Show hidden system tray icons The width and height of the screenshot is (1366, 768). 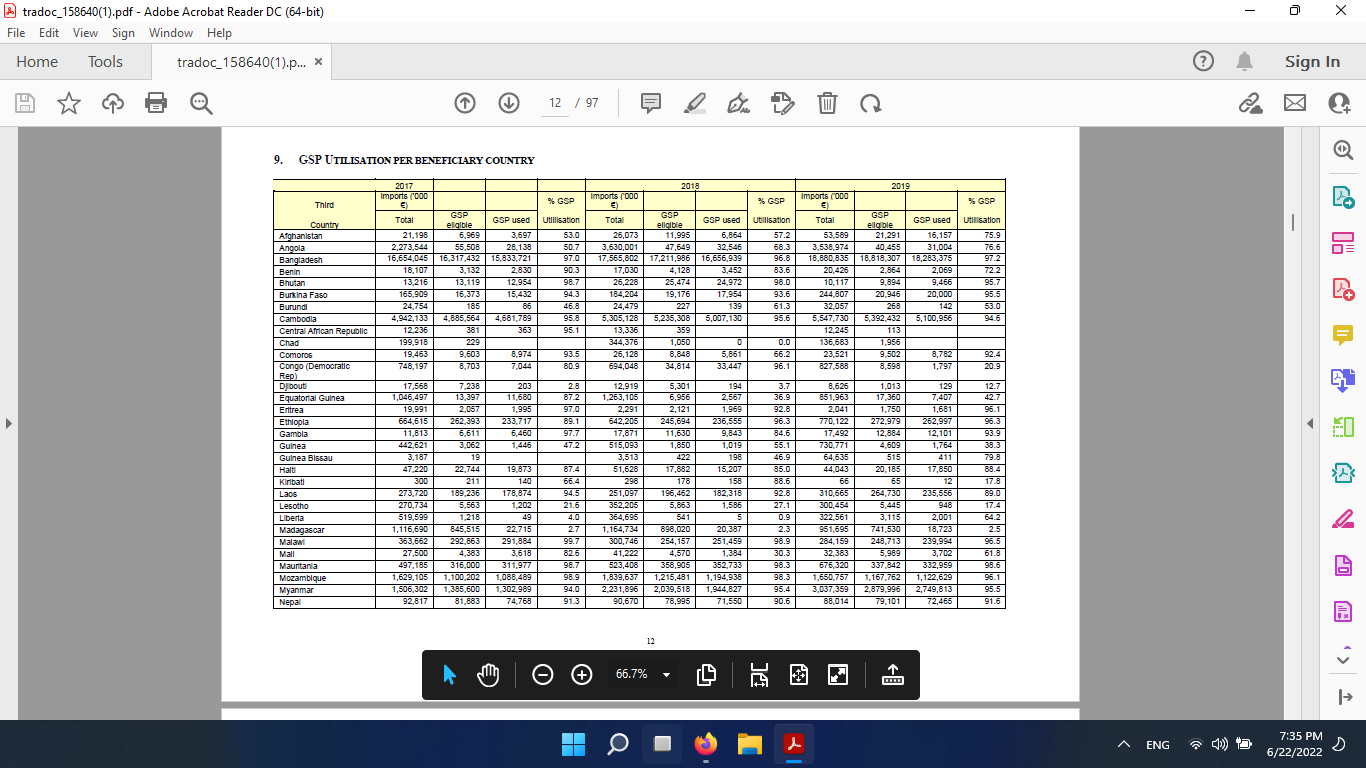click(1124, 744)
